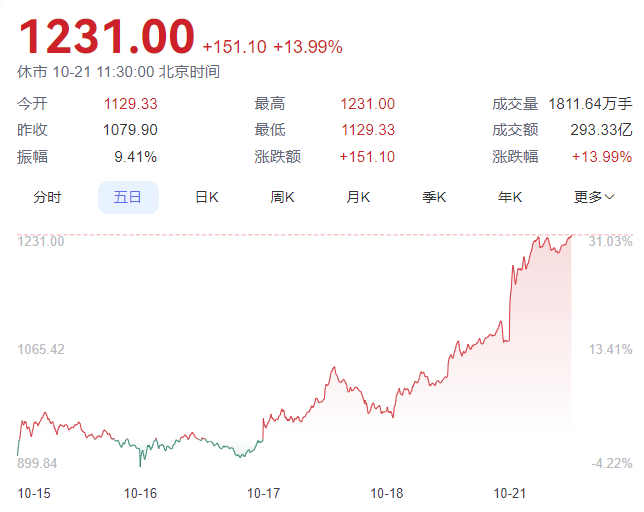Show the 月K monthly chart
This screenshot has height=512, width=644.
358,197
